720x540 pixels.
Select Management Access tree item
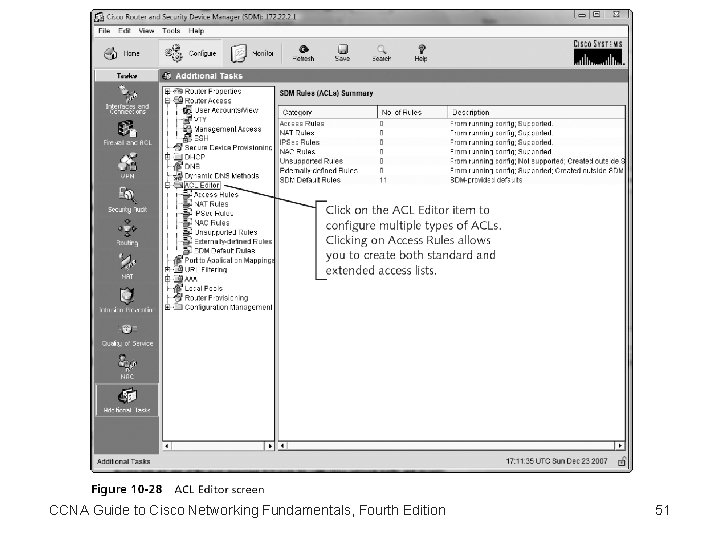[x=228, y=129]
